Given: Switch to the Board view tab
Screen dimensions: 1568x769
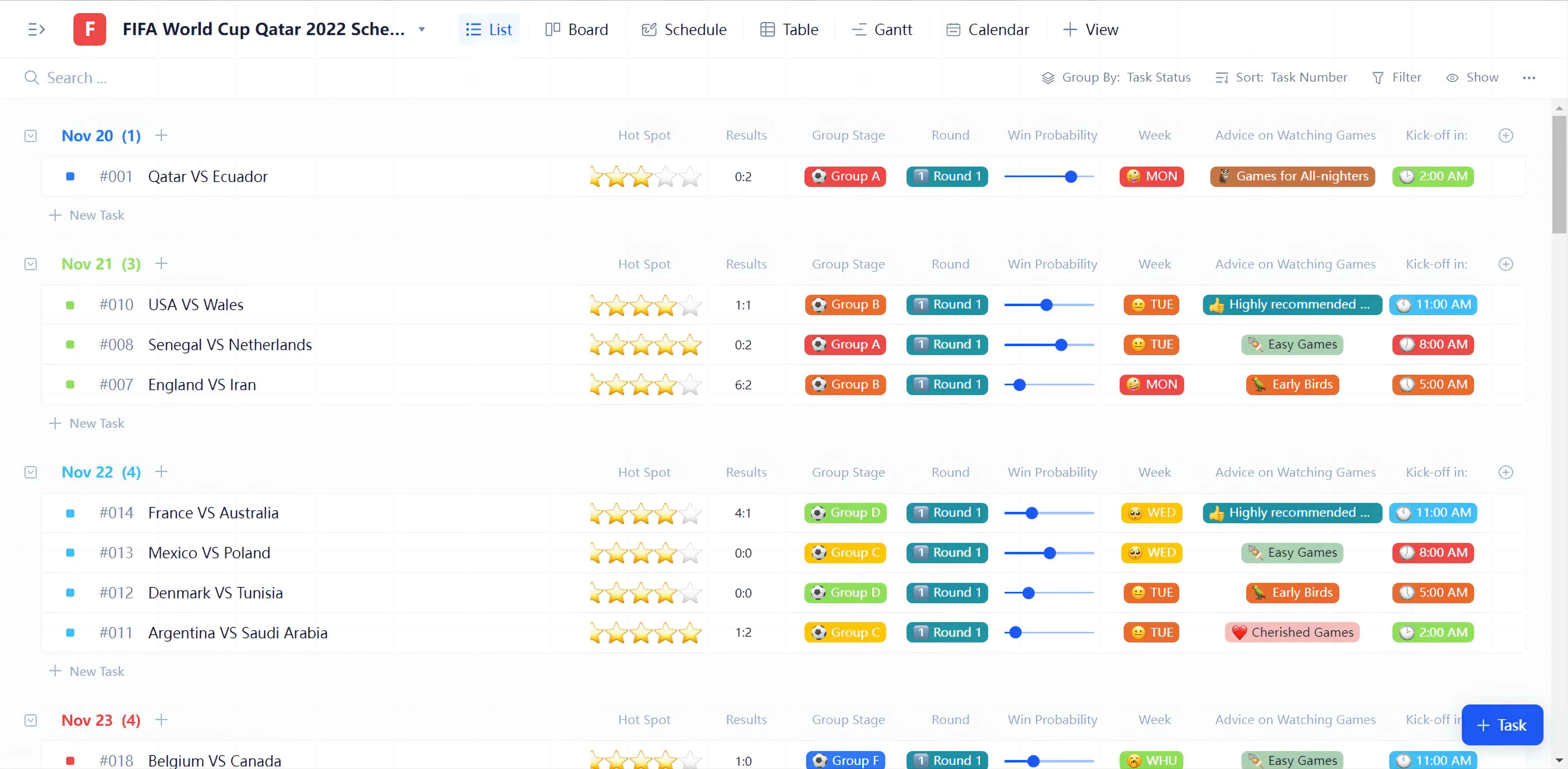Looking at the screenshot, I should pos(577,29).
